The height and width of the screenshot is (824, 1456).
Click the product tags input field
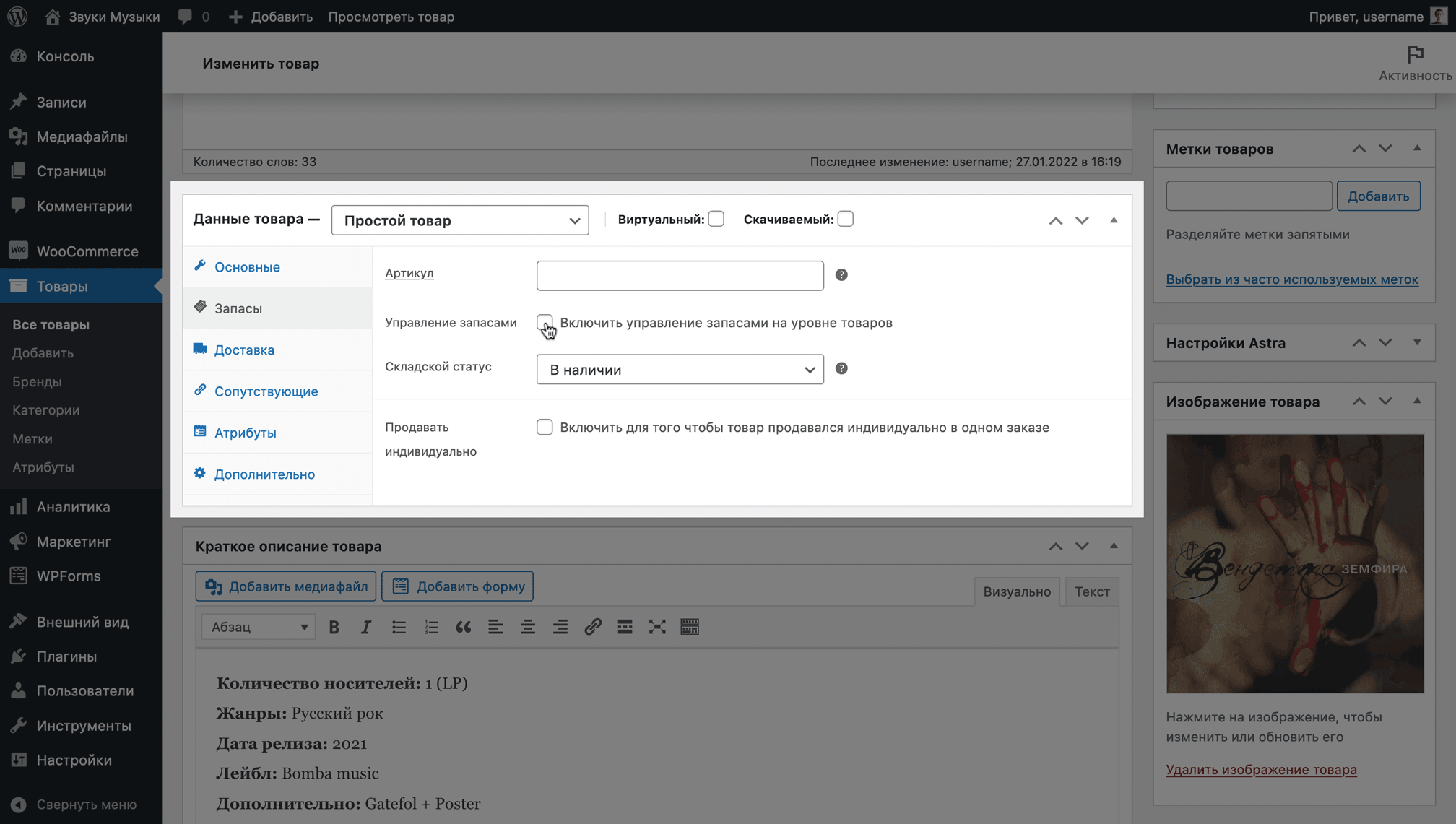click(x=1249, y=196)
